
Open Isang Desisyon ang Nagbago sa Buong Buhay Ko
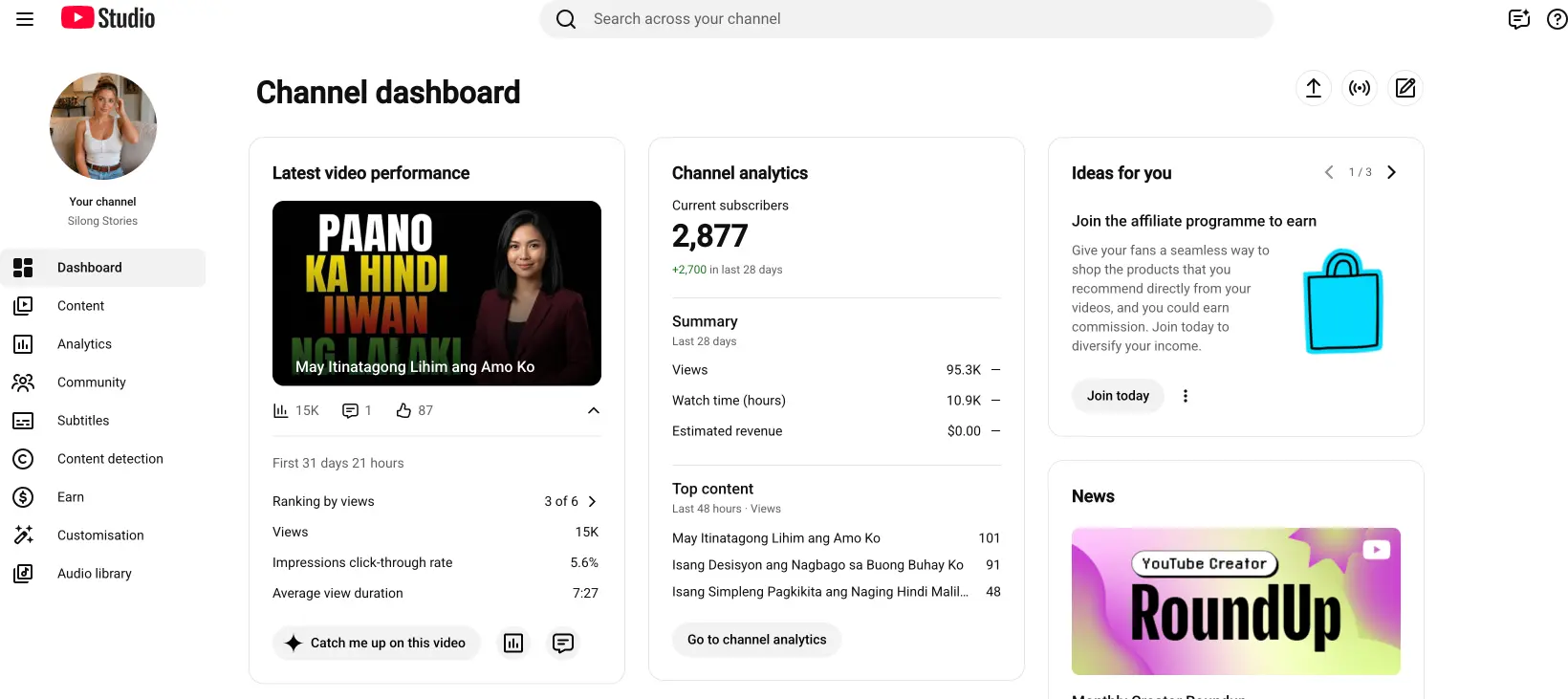(817, 565)
